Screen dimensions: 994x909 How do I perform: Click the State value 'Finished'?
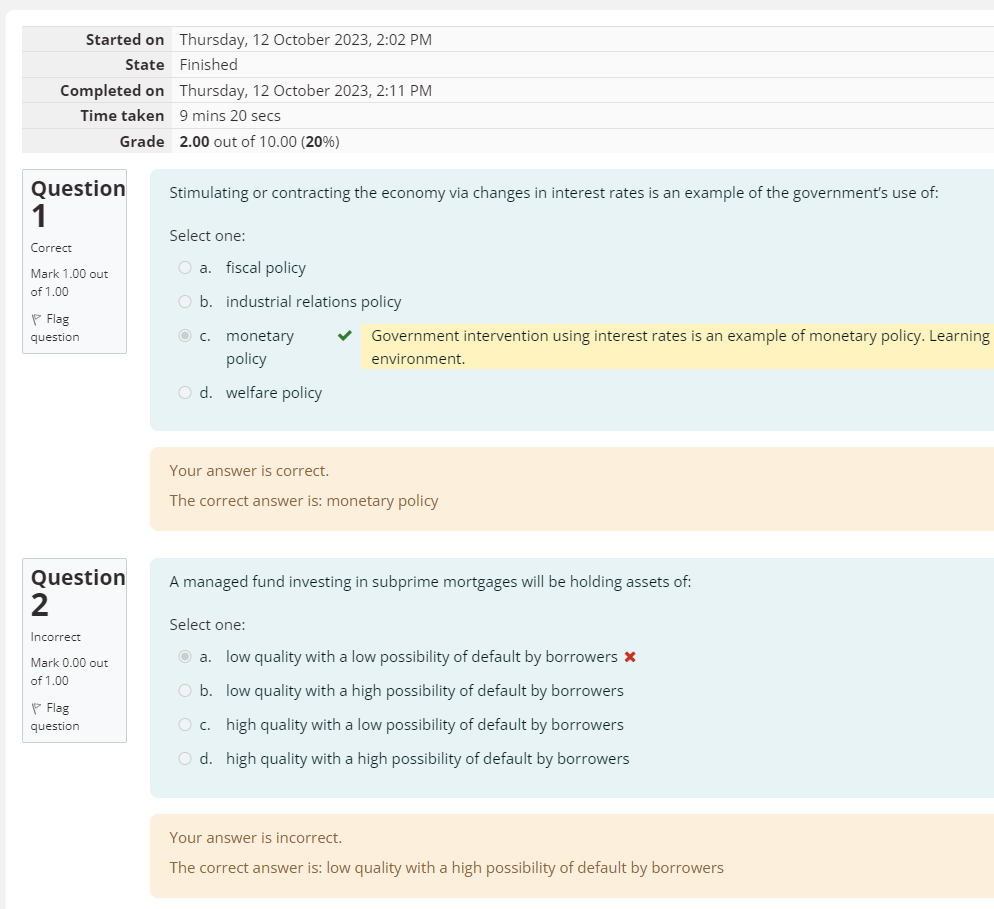click(209, 65)
